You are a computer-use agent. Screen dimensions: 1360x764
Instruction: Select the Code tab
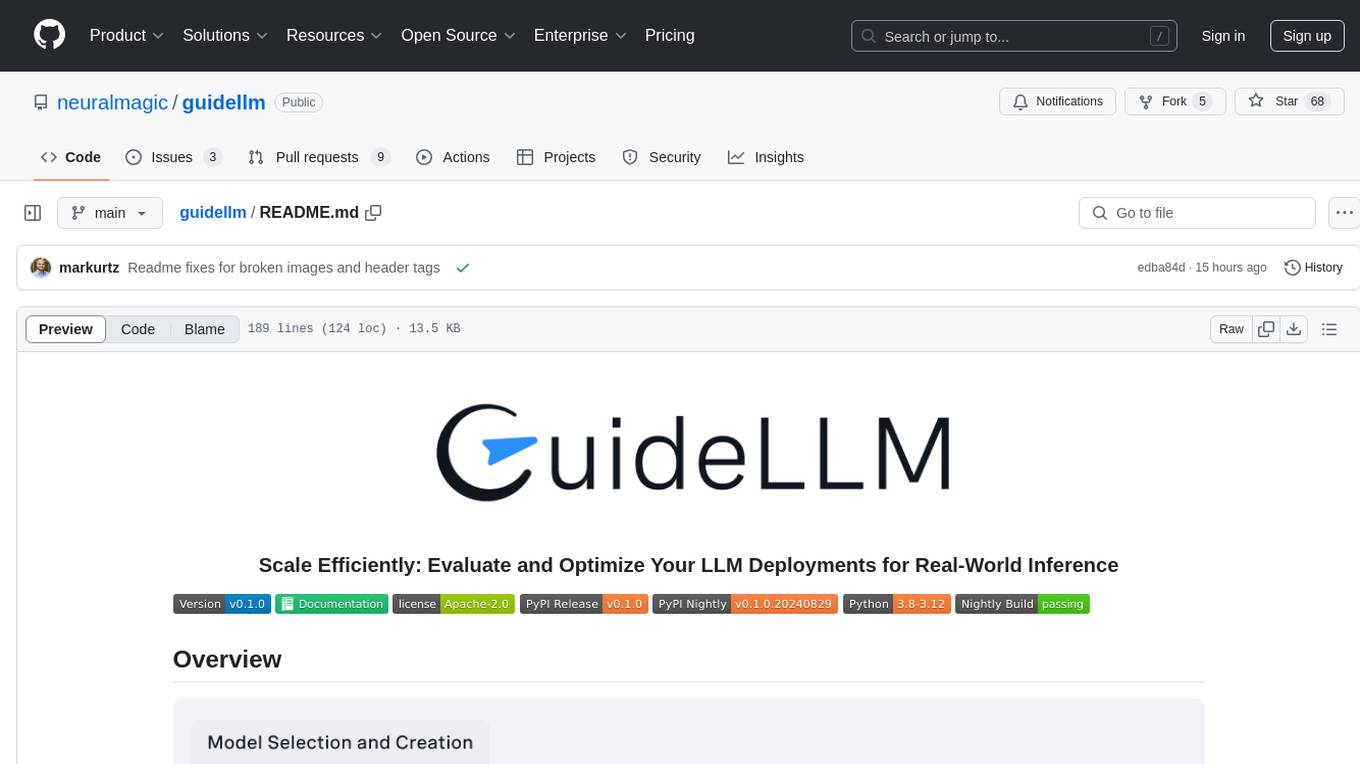pyautogui.click(x=71, y=157)
